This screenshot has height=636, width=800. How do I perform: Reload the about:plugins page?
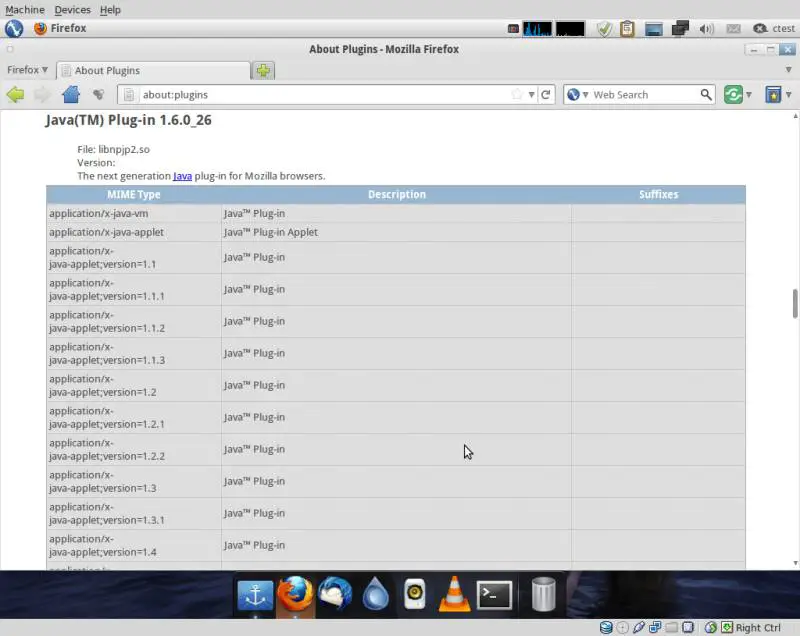point(545,94)
